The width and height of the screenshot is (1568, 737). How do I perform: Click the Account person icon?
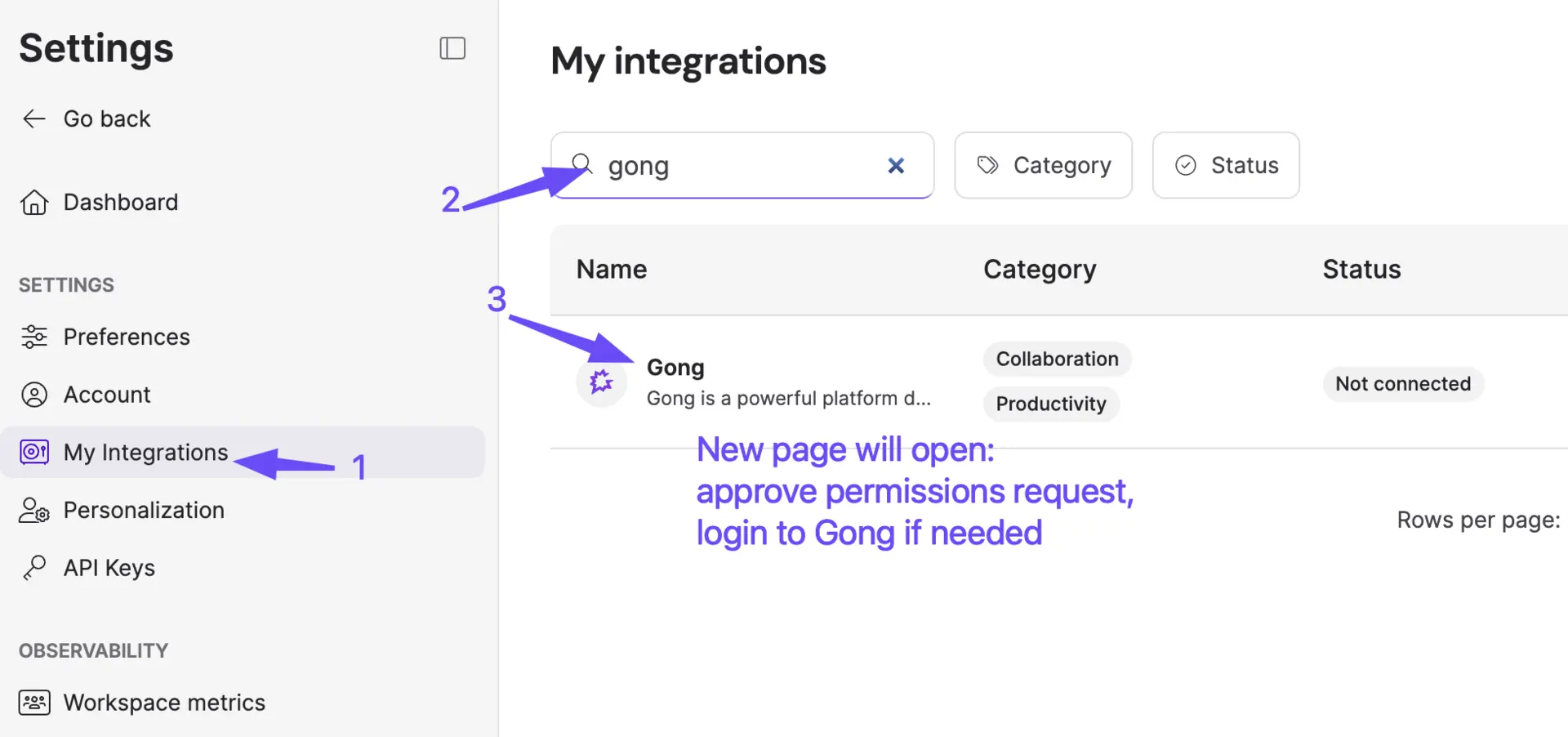34,395
